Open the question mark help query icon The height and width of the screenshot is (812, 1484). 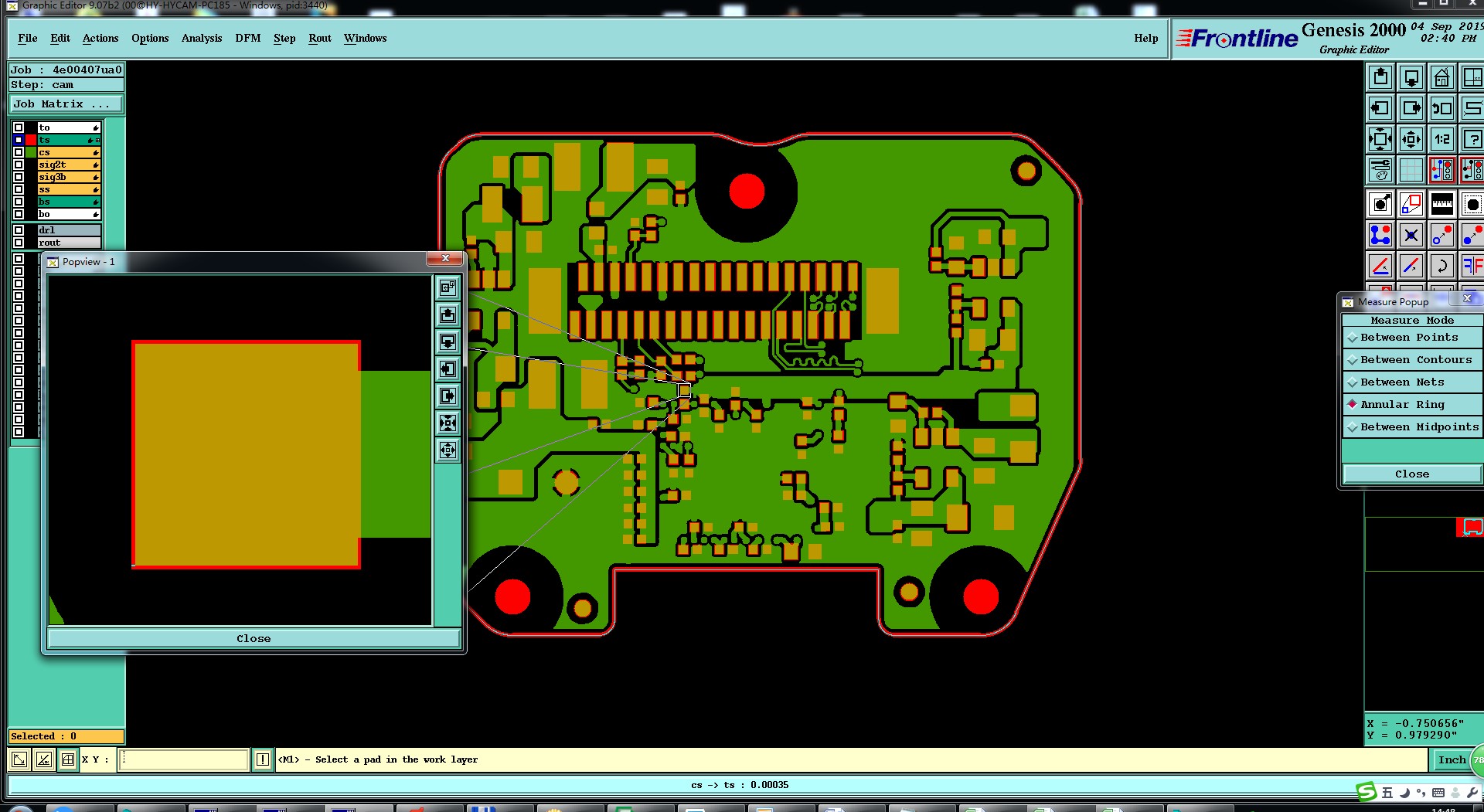tap(1472, 139)
